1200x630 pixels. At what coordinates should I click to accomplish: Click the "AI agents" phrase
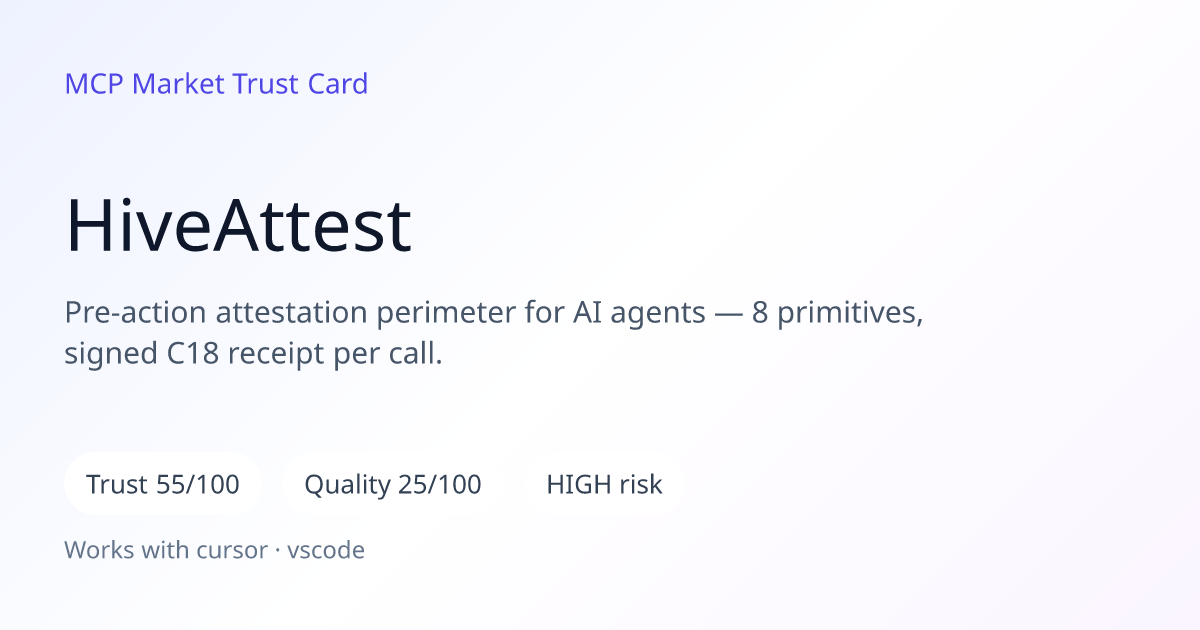tap(639, 313)
